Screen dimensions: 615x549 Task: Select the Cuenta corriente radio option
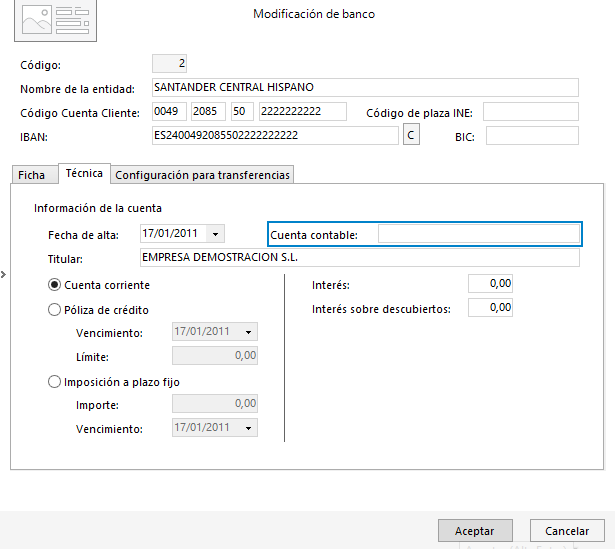[55, 285]
